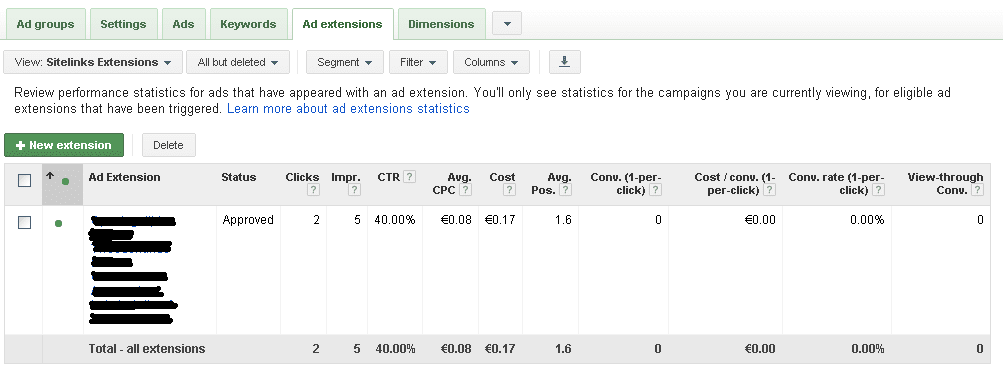Open the Clicks column help icon
The height and width of the screenshot is (370, 1003).
click(313, 190)
